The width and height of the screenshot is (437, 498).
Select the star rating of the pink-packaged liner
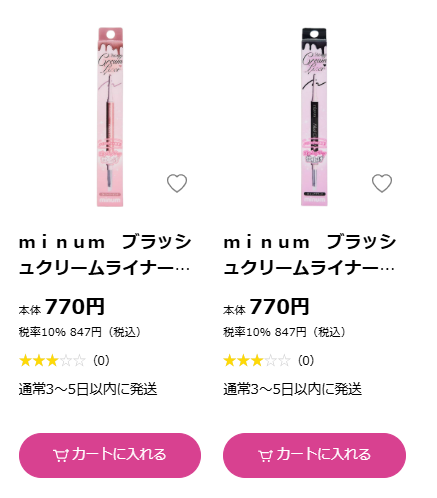tap(52, 361)
